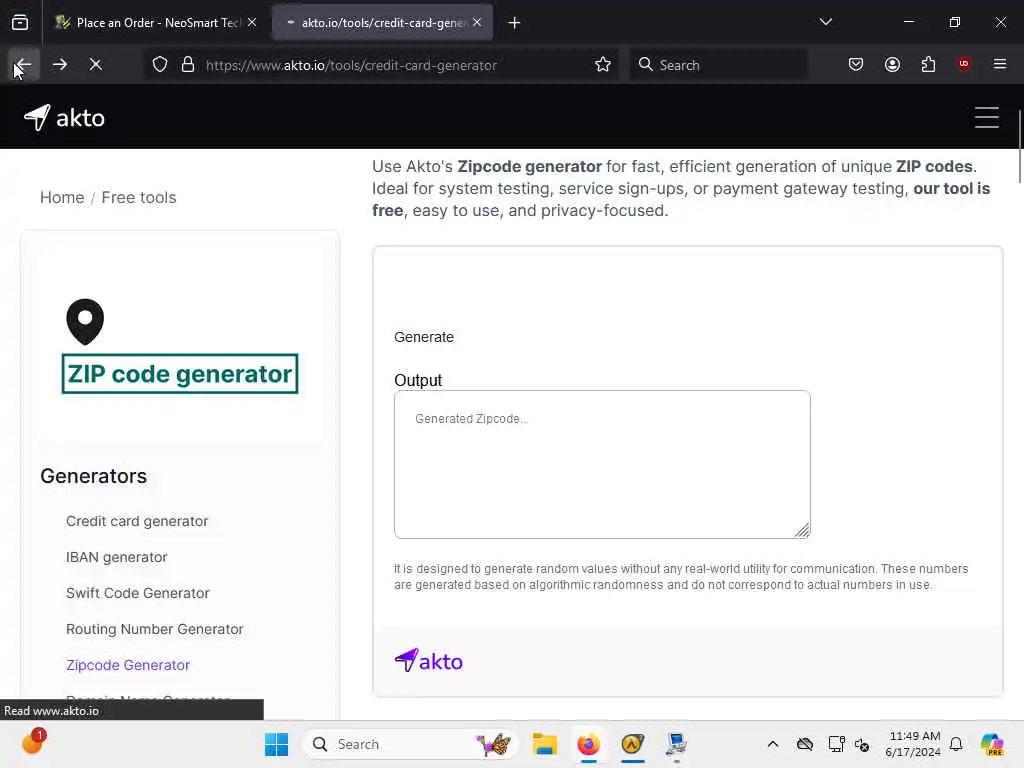Click the page vertical scrollbar
1024x768 pixels.
(1019, 147)
